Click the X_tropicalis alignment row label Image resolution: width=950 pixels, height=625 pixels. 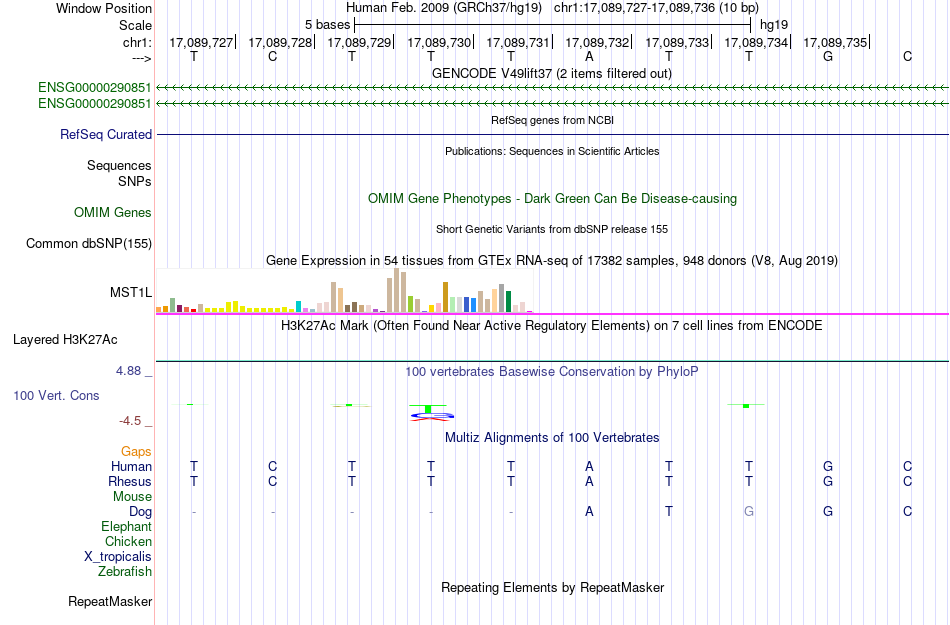click(118, 557)
